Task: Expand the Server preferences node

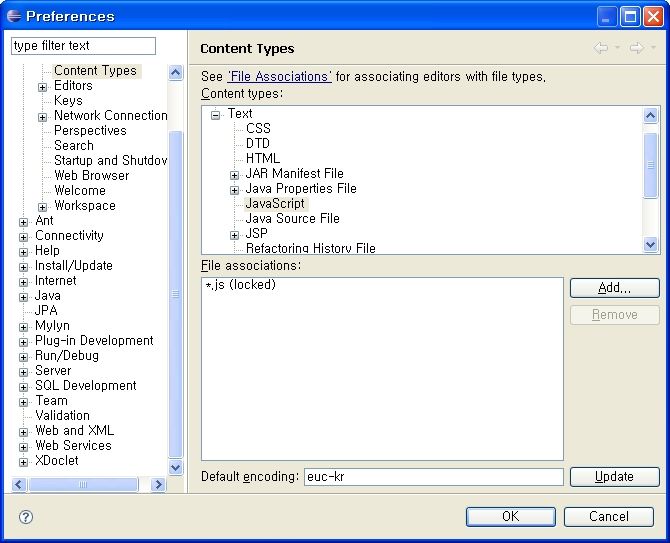Action: pos(24,372)
